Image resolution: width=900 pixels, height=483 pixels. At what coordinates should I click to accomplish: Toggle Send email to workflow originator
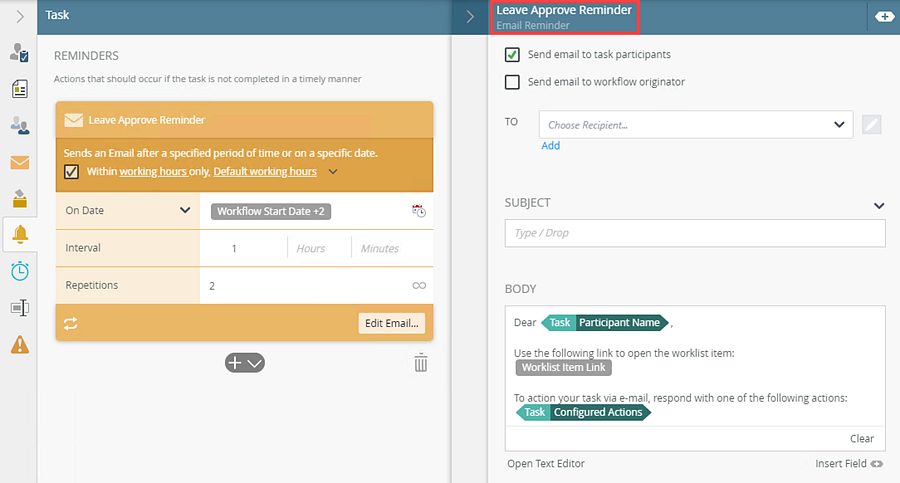click(x=512, y=82)
